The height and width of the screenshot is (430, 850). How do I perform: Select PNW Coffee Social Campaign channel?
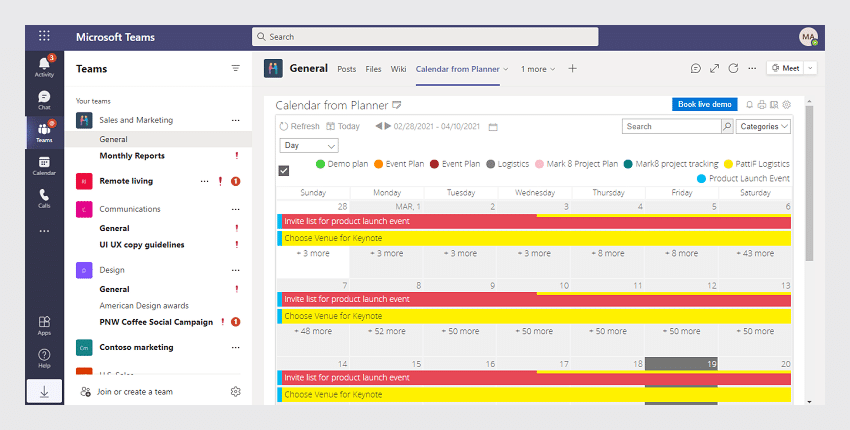click(x=158, y=322)
